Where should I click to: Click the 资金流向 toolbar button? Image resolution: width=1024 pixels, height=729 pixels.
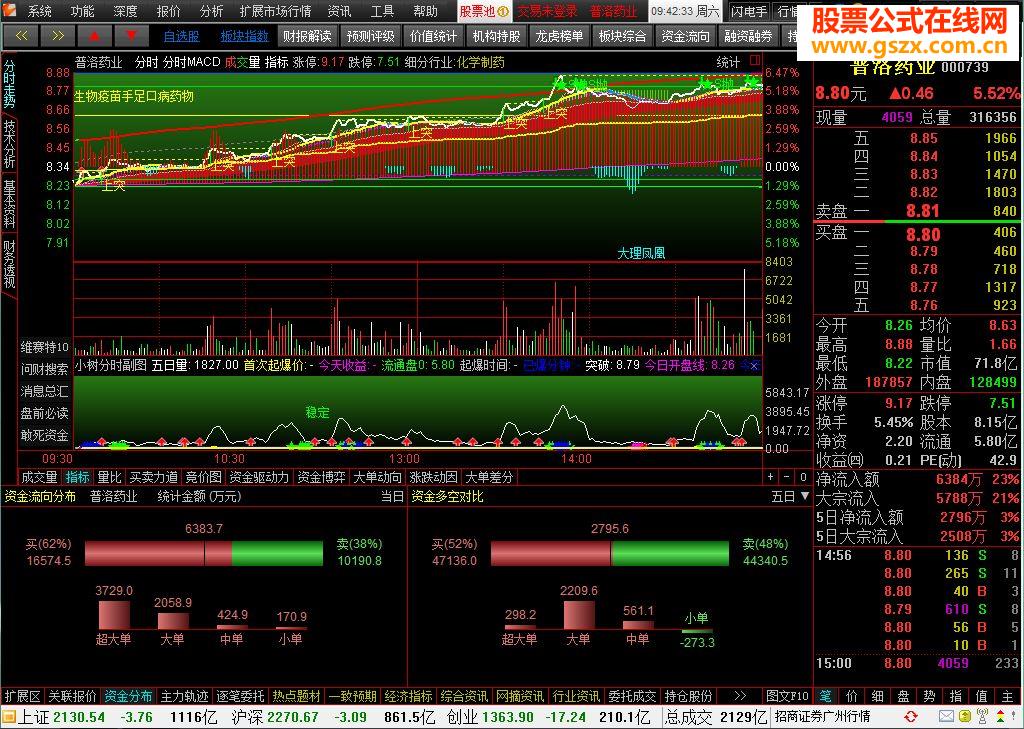[685, 36]
